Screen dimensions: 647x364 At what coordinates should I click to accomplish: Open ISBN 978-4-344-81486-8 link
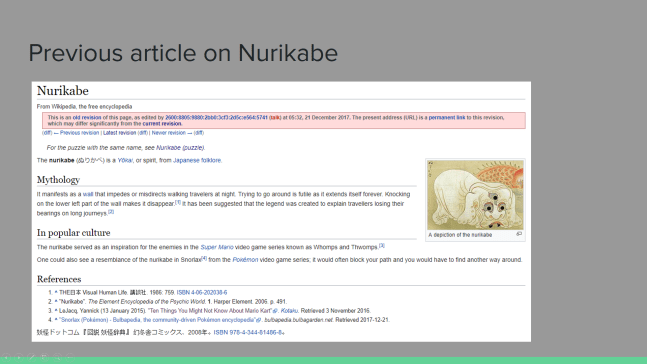[248, 333]
